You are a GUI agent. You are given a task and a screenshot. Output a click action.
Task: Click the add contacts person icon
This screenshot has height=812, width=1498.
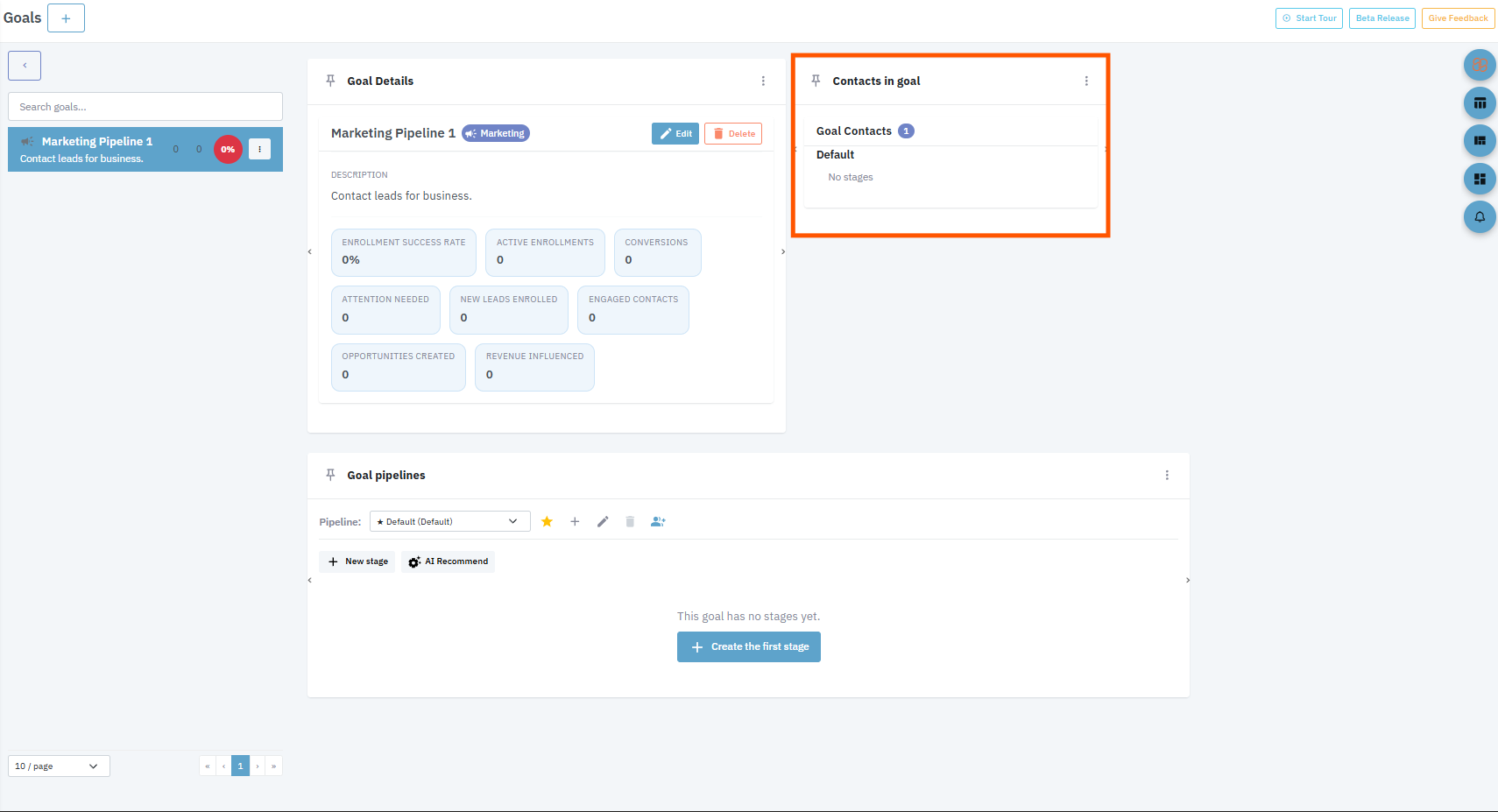click(x=658, y=521)
